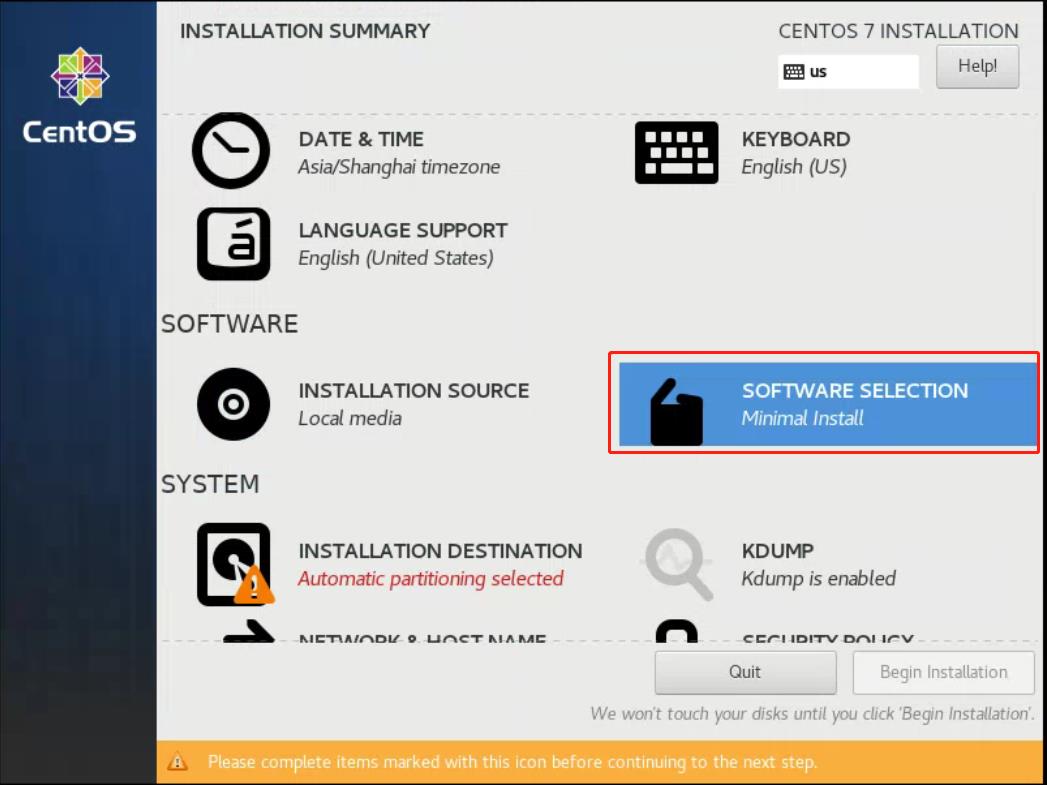Select the Software Selection package icon
The width and height of the screenshot is (1047, 785).
pyautogui.click(x=676, y=412)
